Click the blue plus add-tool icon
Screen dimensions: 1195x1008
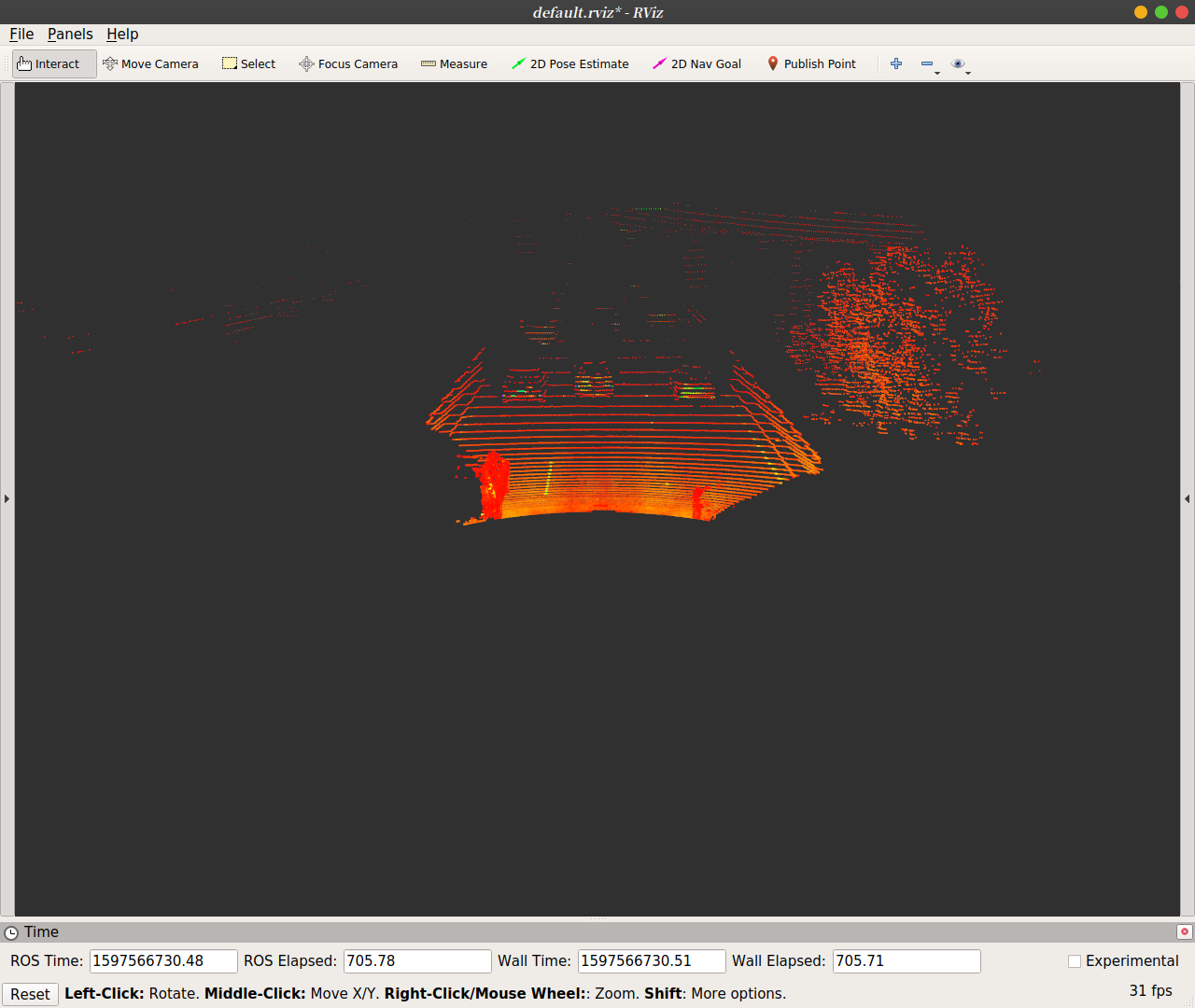pyautogui.click(x=896, y=63)
